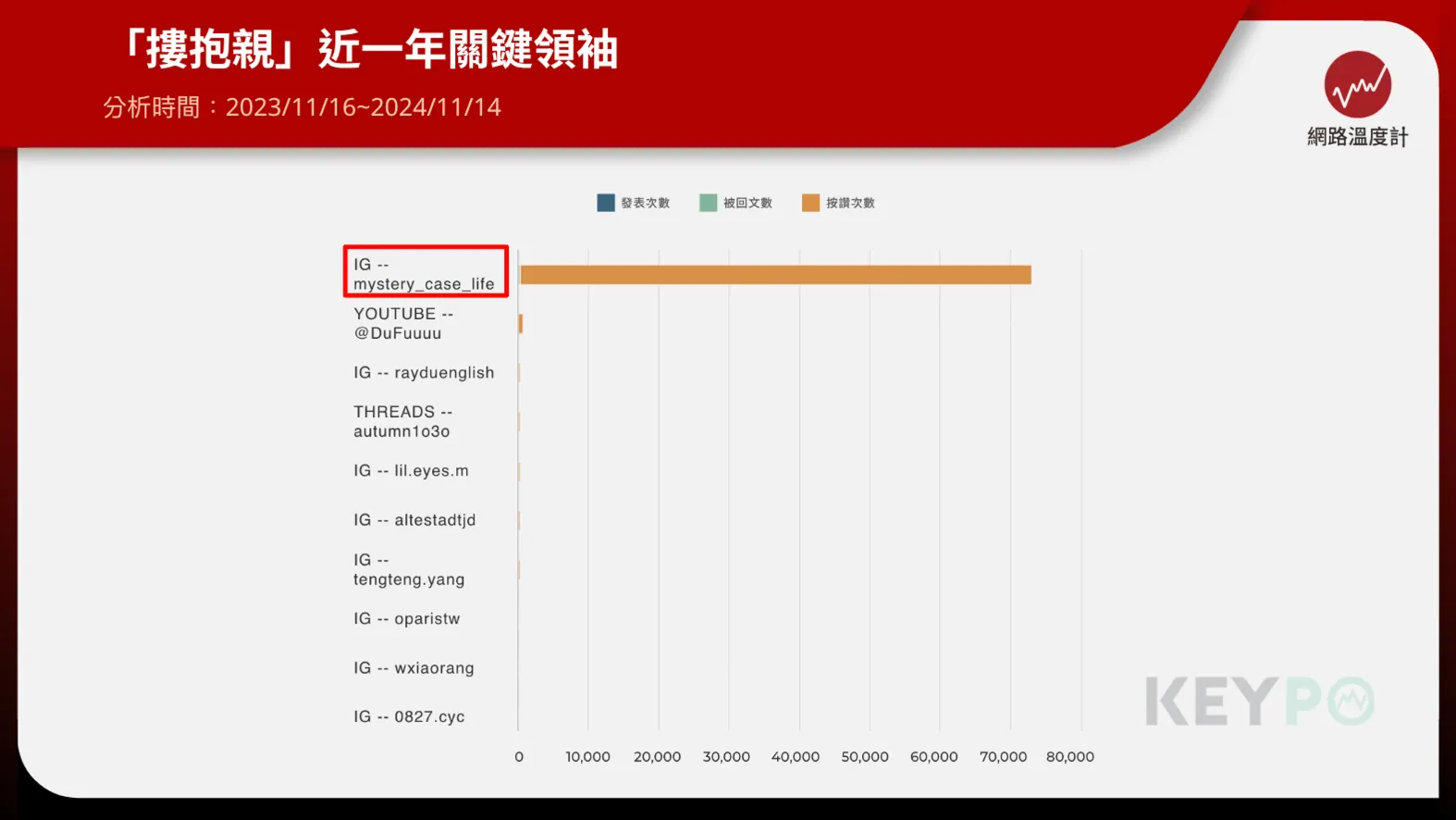
Task: Click the 網路溫度計 logo icon
Action: click(x=1357, y=84)
